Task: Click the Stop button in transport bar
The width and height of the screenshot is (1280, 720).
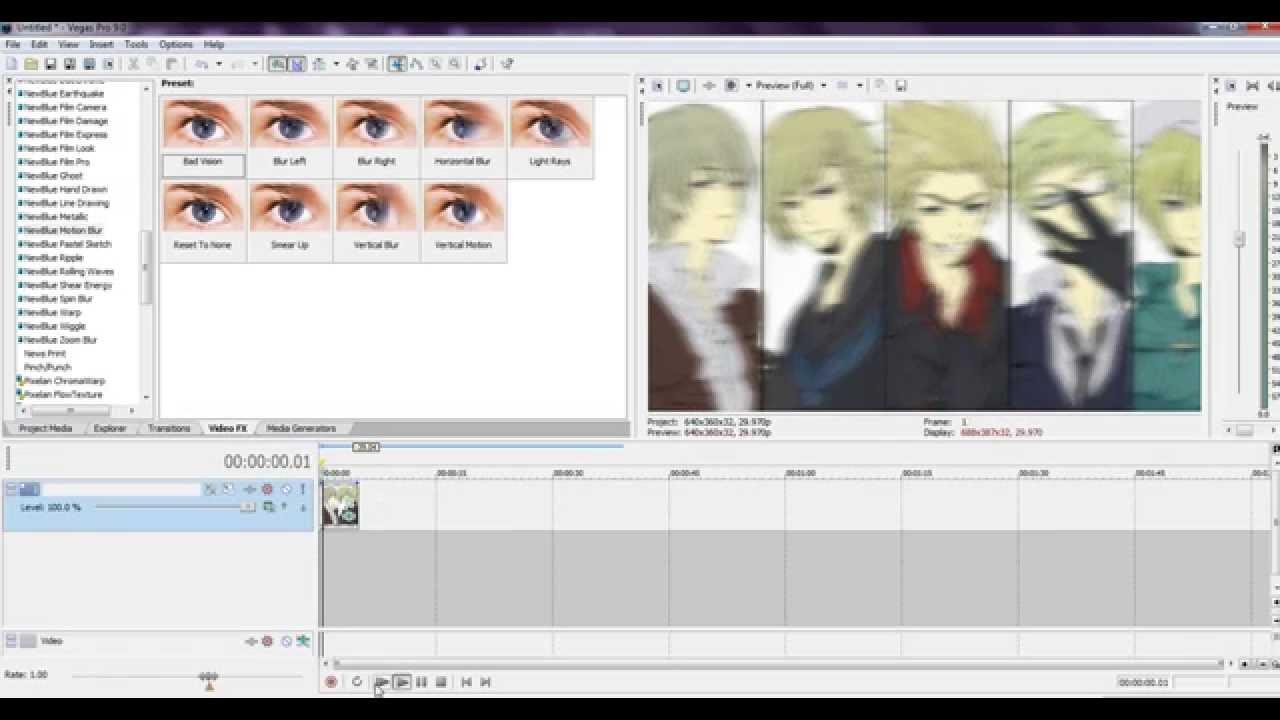Action: (x=441, y=682)
